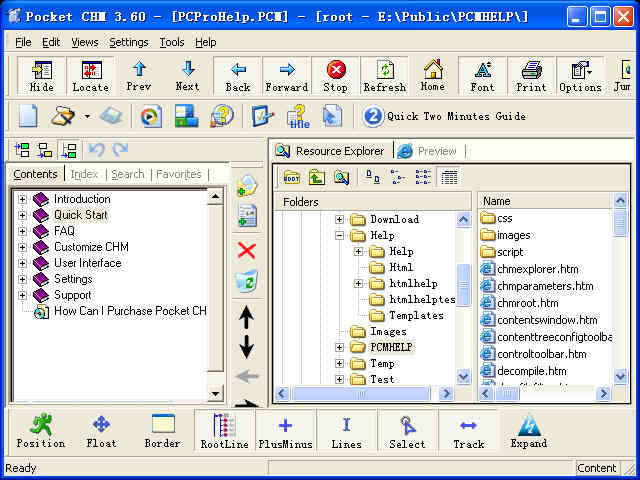640x480 pixels.
Task: Create new blank document icon
Action: click(x=28, y=116)
